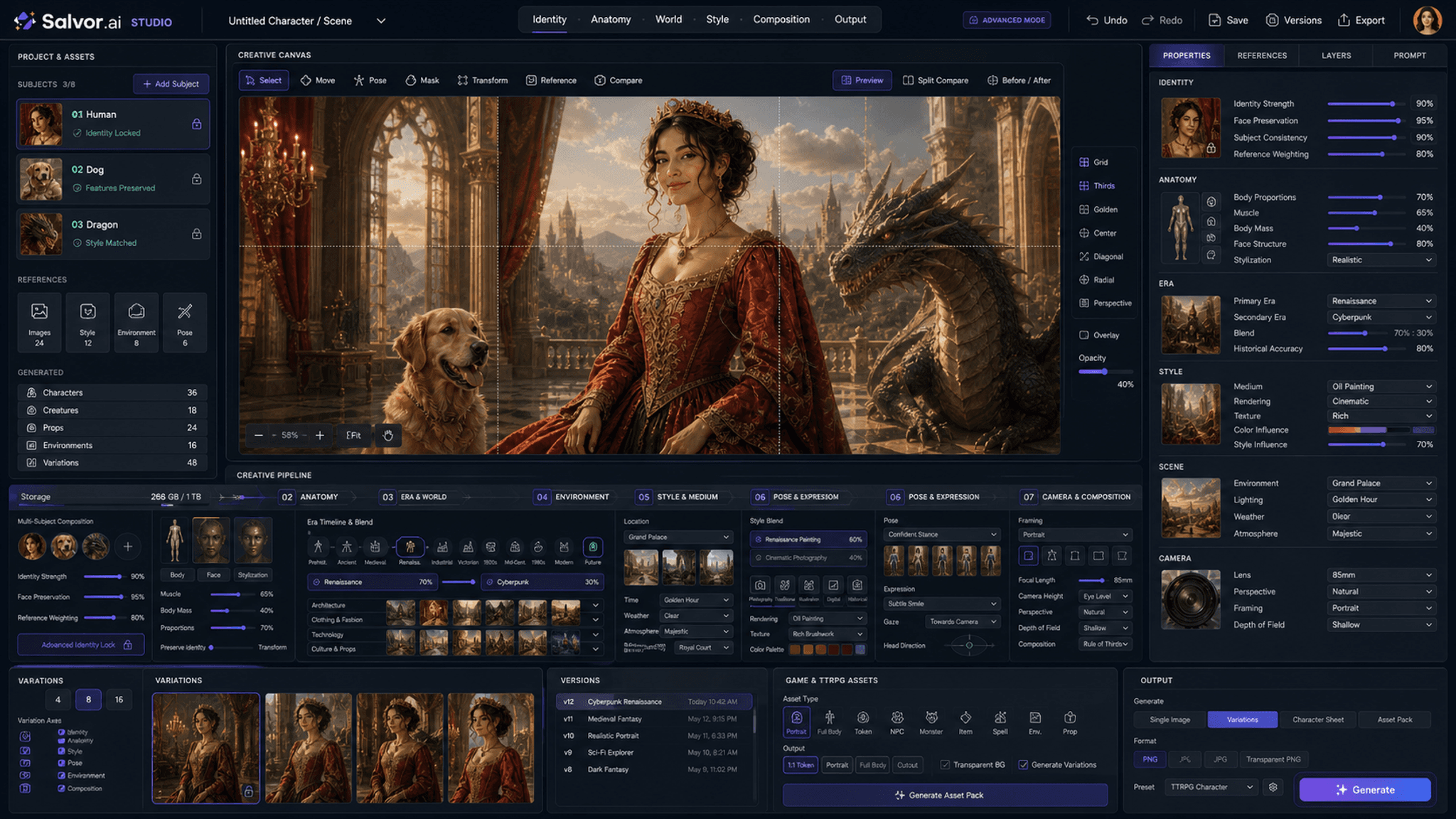Click Generate Asset Pack button
Screen dimensions: 1456x819
(x=945, y=796)
